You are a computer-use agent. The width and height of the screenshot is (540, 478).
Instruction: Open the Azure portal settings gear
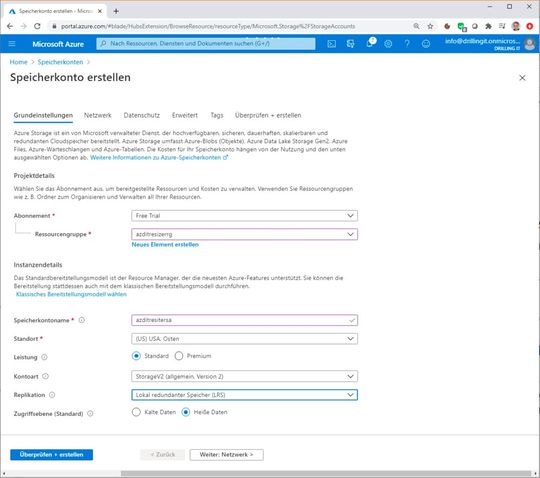(388, 44)
